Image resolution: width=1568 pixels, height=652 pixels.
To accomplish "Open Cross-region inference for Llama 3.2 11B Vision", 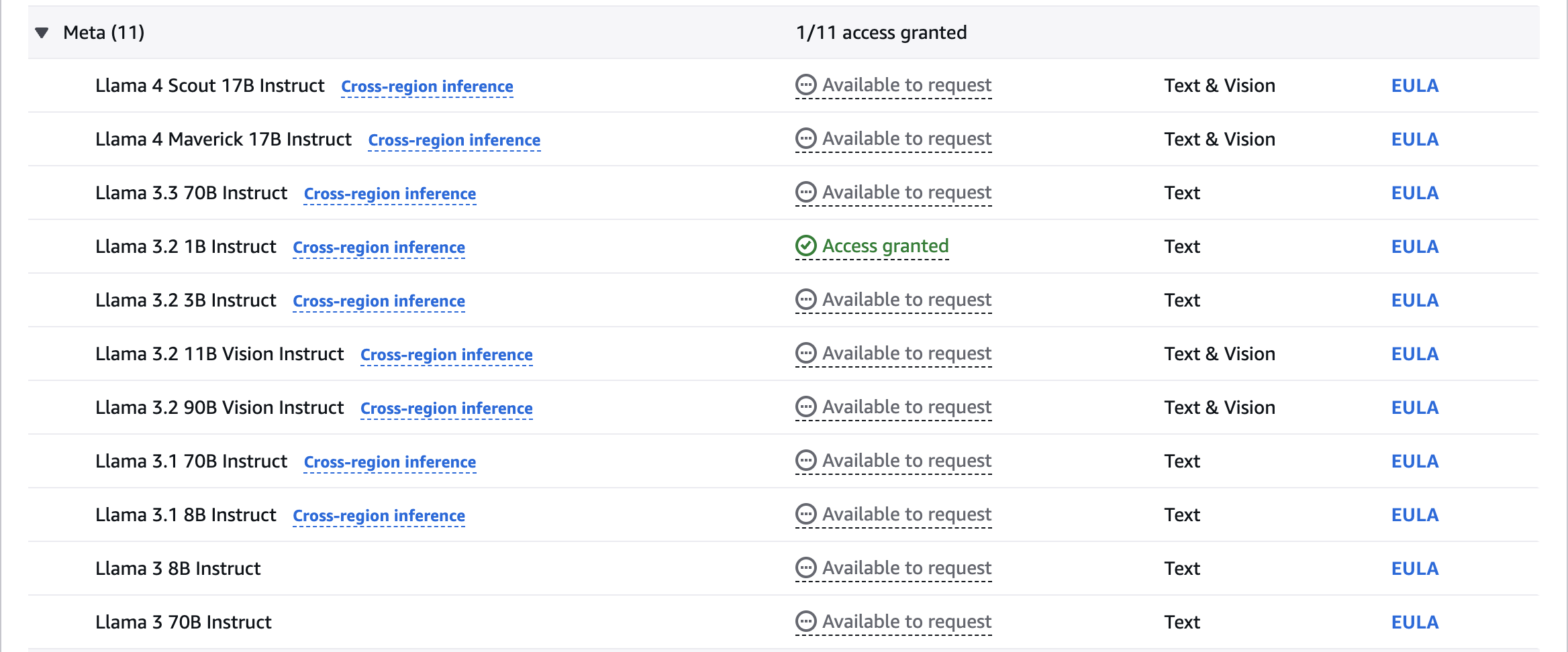I will (x=446, y=355).
